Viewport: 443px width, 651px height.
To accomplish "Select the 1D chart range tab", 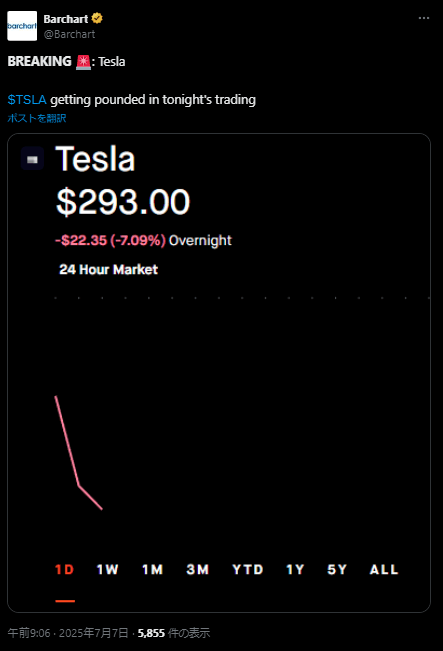I will [x=65, y=569].
